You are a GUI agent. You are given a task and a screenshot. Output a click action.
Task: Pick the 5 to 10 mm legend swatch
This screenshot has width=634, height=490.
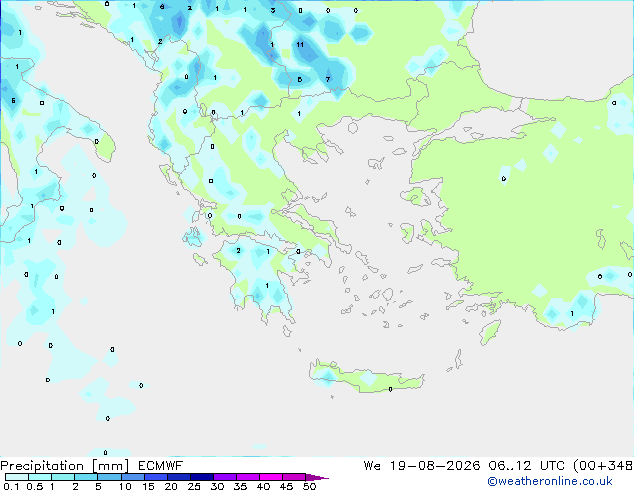[110, 477]
